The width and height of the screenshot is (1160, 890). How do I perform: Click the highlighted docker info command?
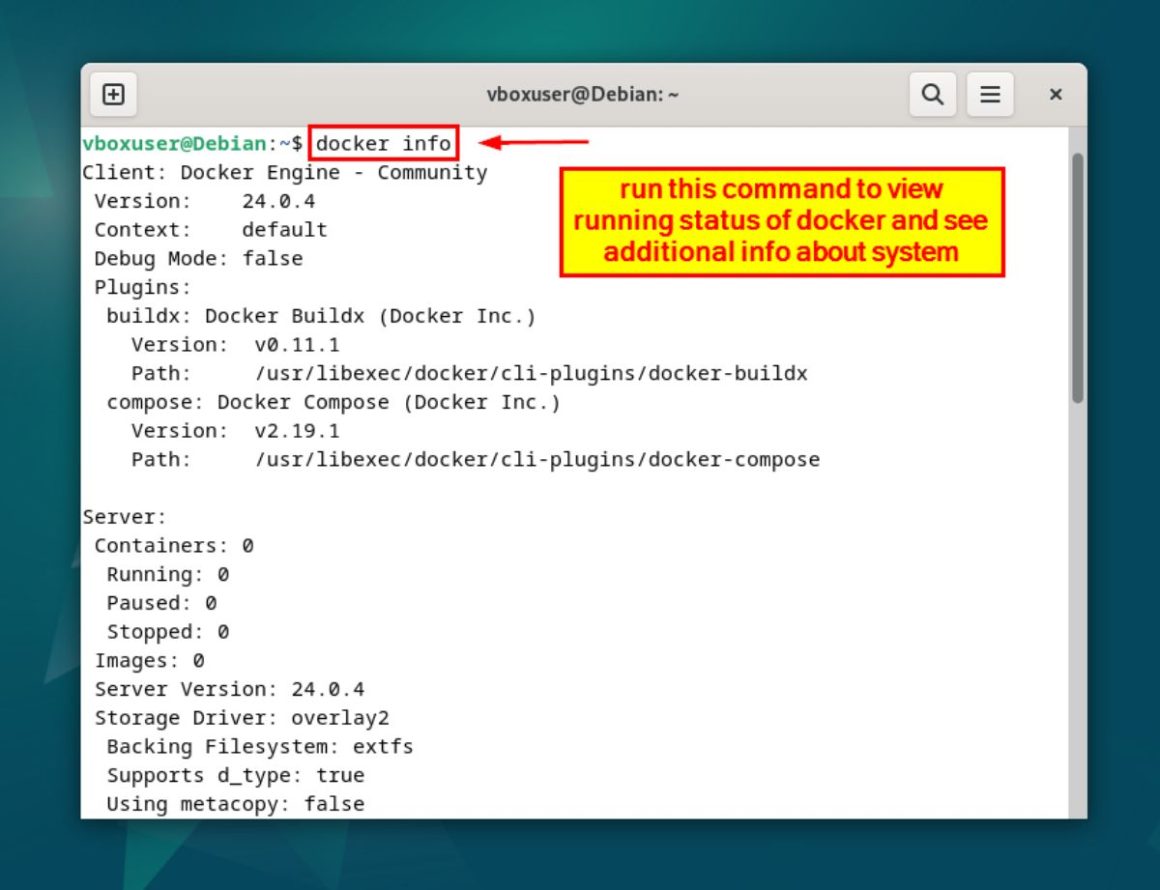(383, 143)
